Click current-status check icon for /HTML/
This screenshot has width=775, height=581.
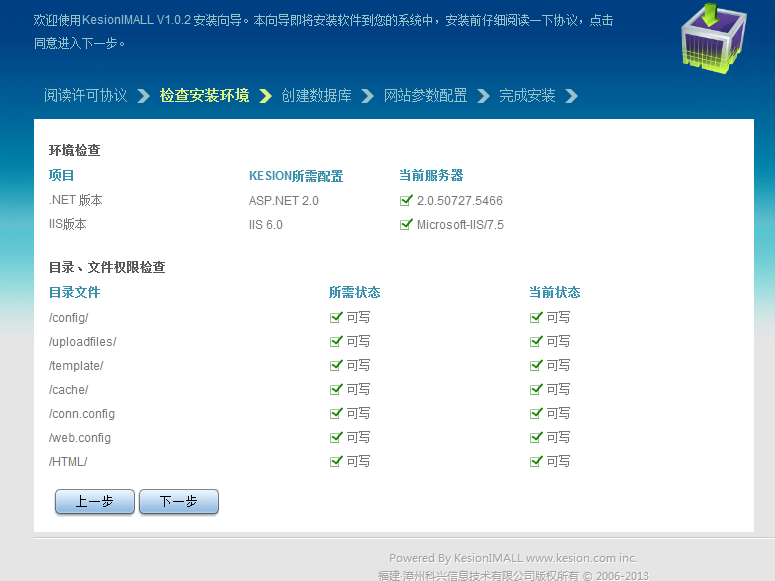536,461
